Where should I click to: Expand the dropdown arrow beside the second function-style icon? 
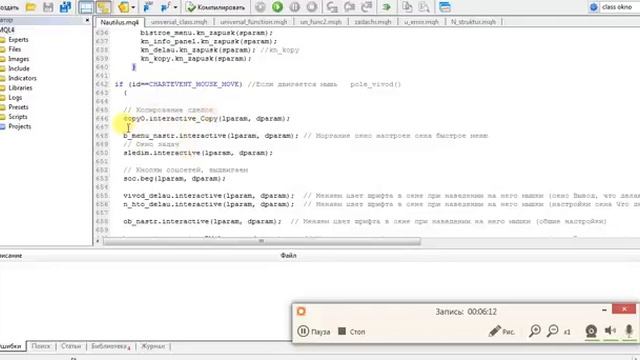(x=176, y=7)
